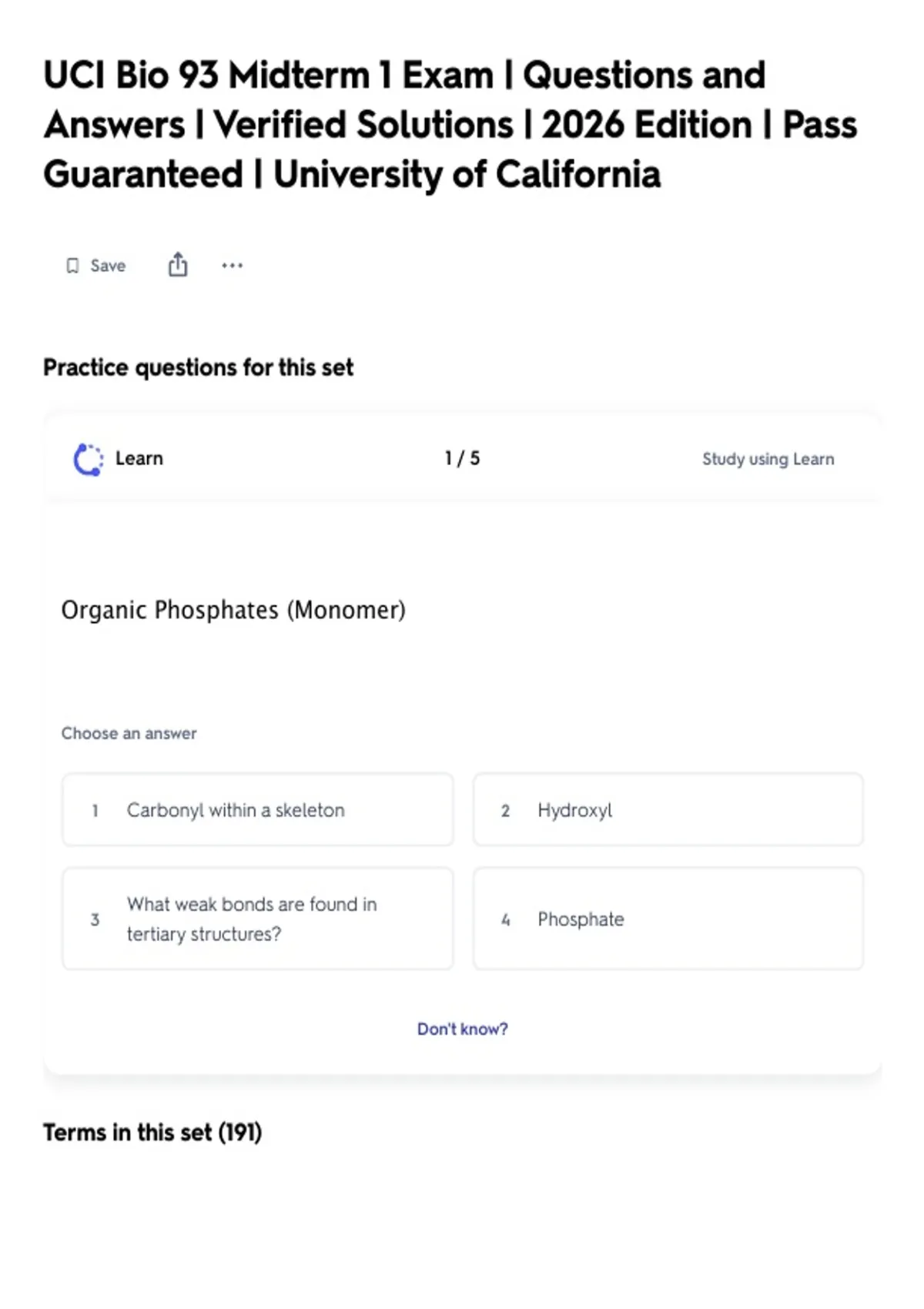Open the share icon
The width and height of the screenshot is (924, 1309).
click(x=178, y=264)
